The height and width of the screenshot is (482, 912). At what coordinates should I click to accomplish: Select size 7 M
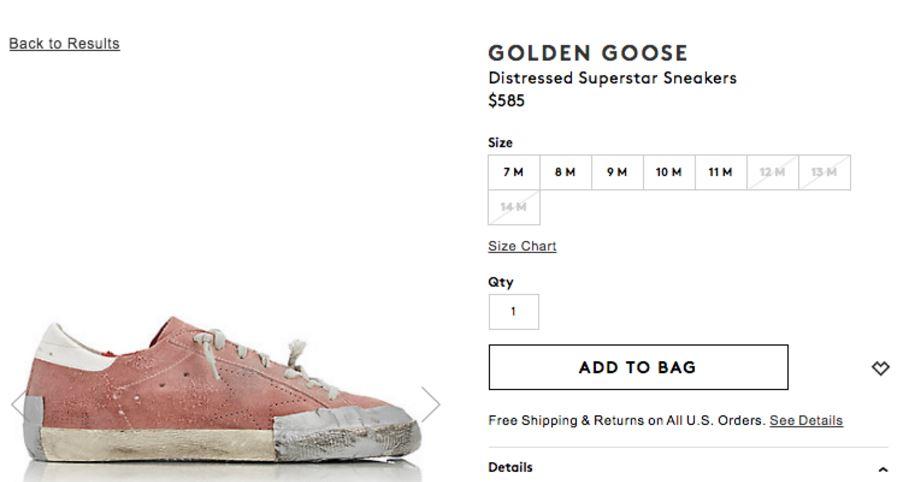[x=514, y=172]
